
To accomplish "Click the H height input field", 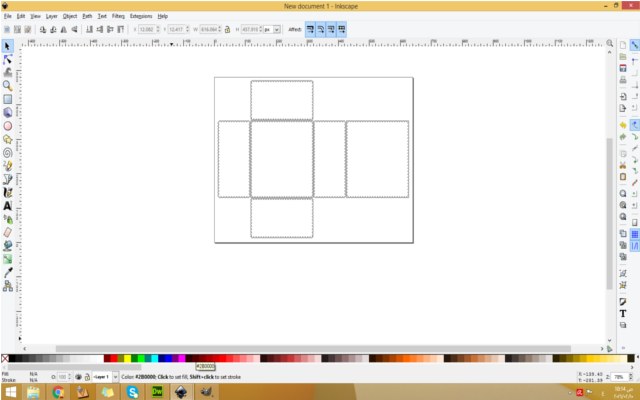I will tap(250, 29).
